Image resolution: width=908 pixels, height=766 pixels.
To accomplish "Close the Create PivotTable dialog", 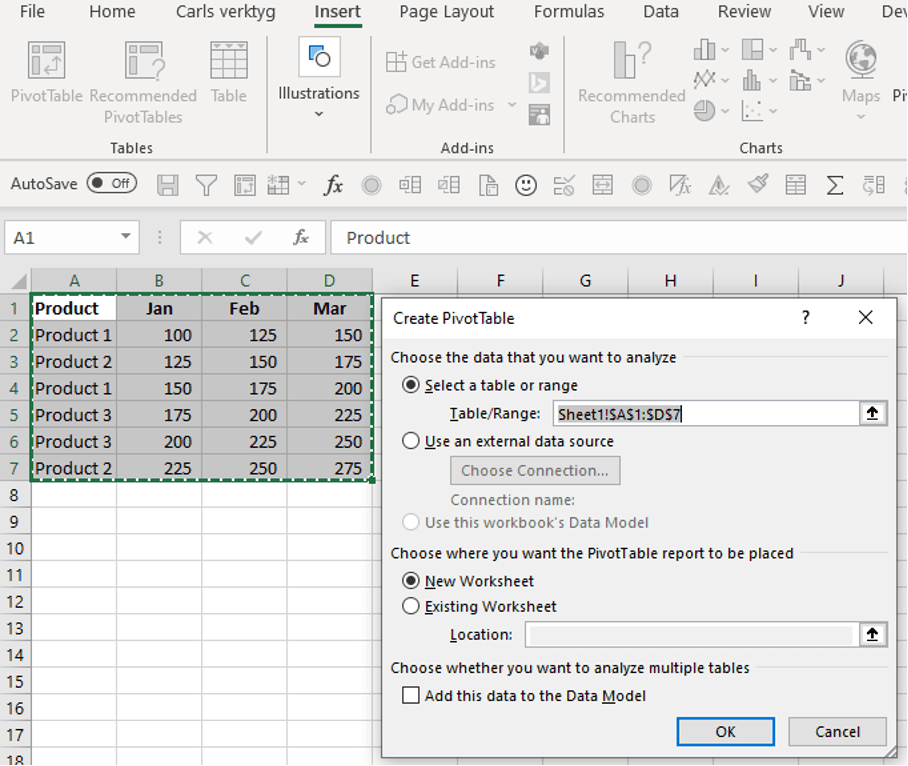I will (866, 317).
